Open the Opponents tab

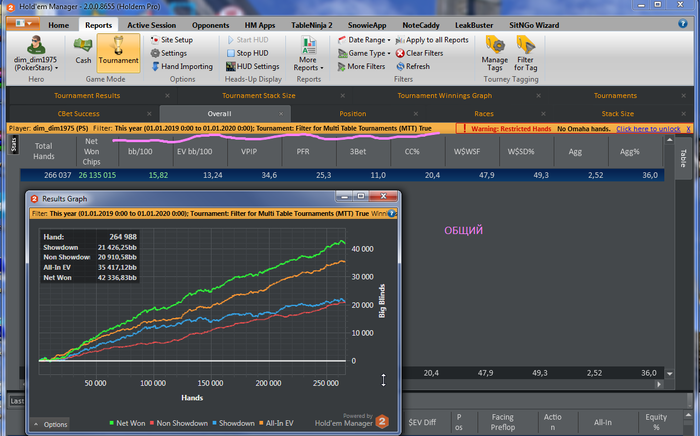pyautogui.click(x=210, y=25)
